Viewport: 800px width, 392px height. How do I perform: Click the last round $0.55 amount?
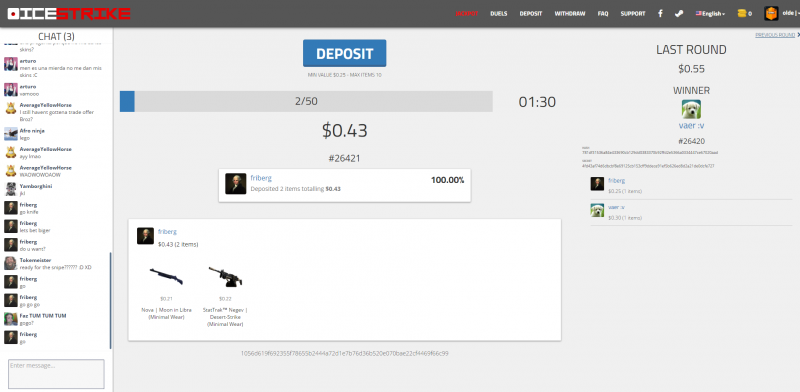pos(691,69)
